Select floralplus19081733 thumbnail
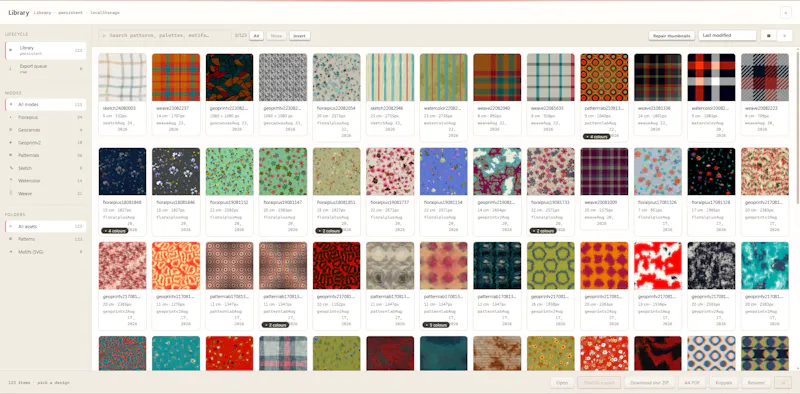Screen dimensions: 800x394 (x=551, y=171)
